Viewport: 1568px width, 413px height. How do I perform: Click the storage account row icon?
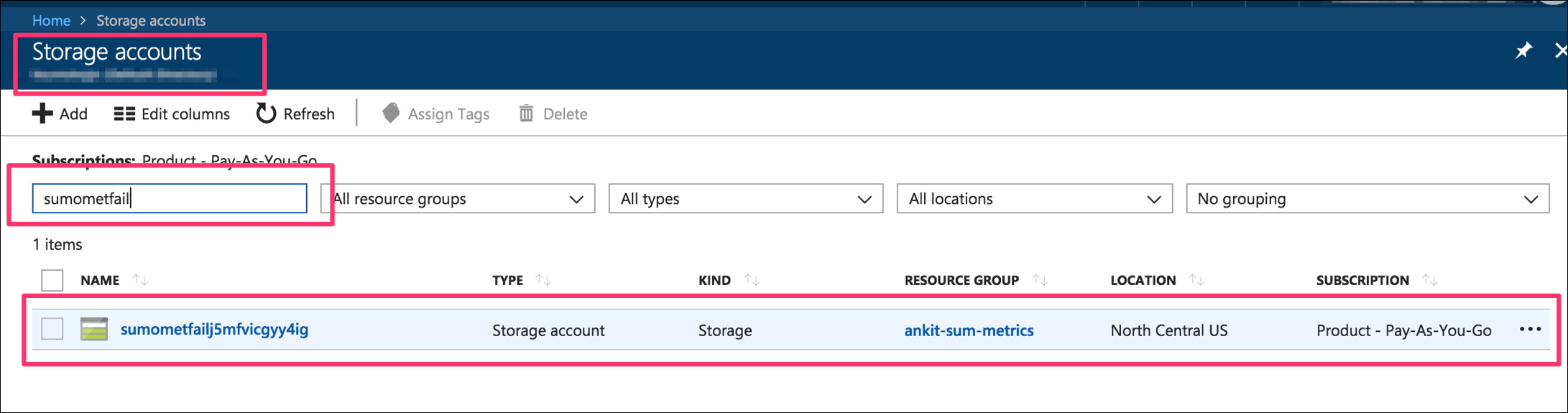pos(93,330)
